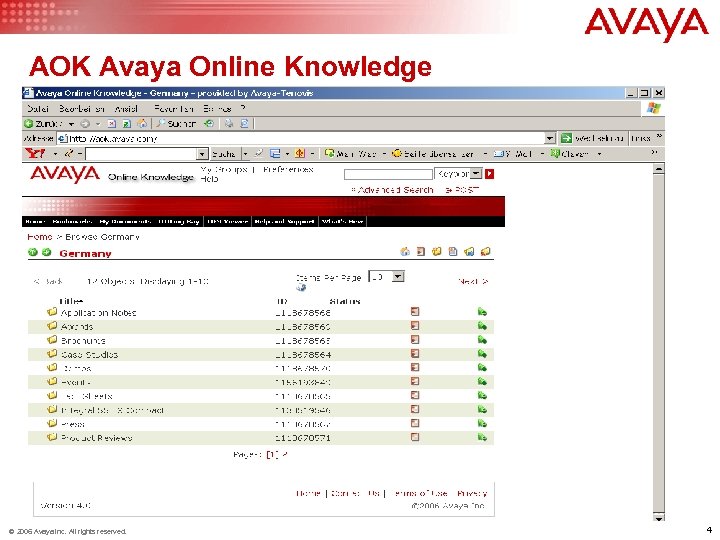Select Help and Support in navigation bar
This screenshot has height=540, width=720.
tap(284, 222)
